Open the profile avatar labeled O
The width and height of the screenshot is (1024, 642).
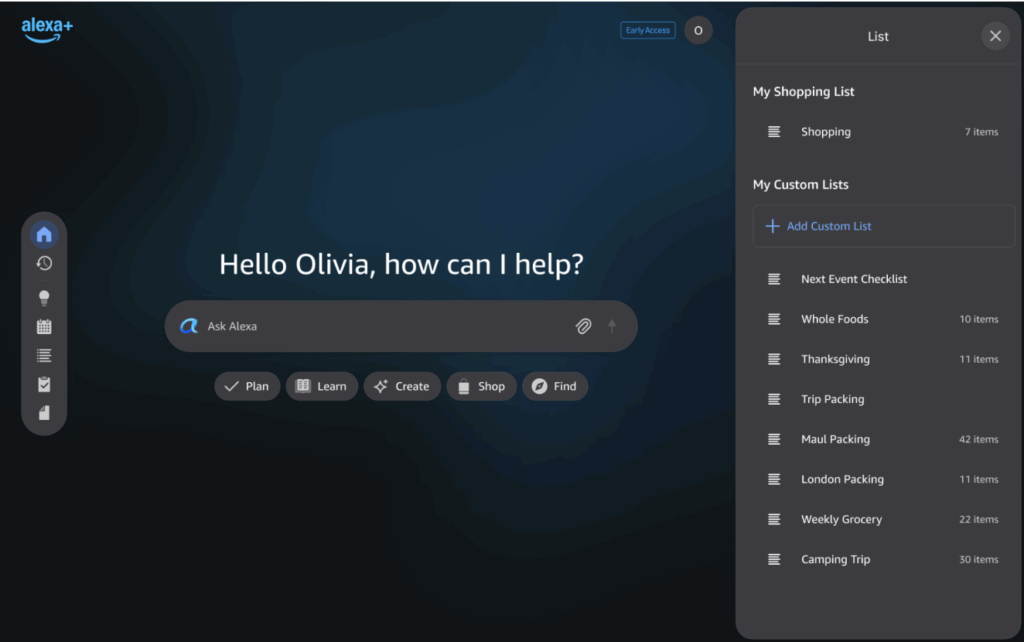tap(698, 30)
